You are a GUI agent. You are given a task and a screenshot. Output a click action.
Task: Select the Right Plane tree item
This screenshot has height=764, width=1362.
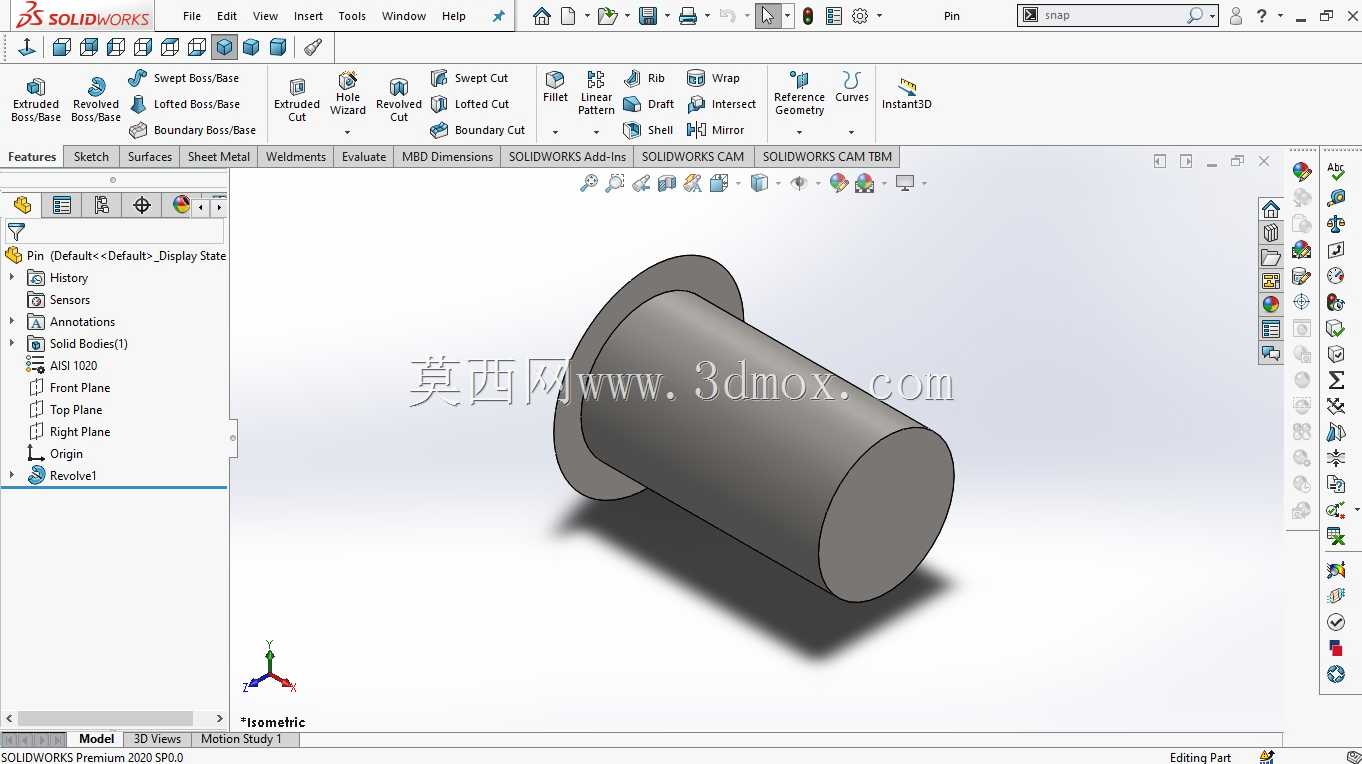(x=69, y=431)
